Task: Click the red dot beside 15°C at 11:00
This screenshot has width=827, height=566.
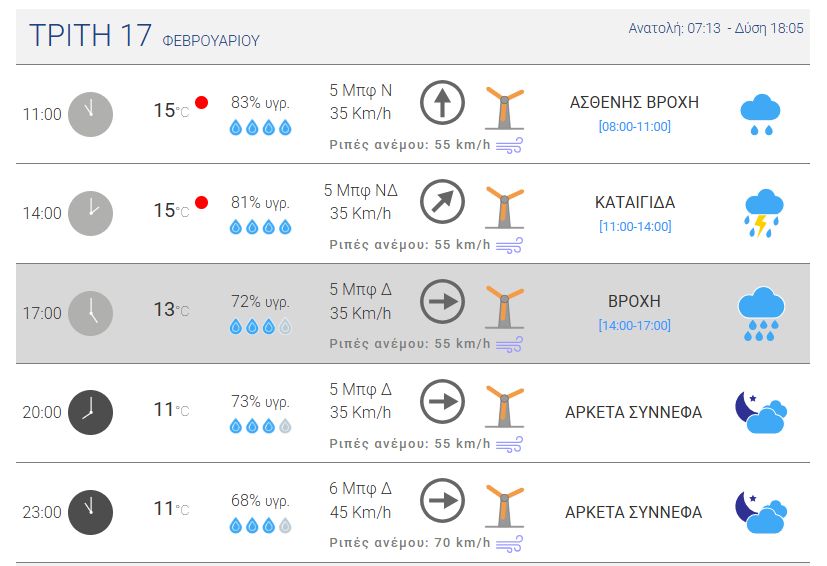Action: (x=202, y=103)
